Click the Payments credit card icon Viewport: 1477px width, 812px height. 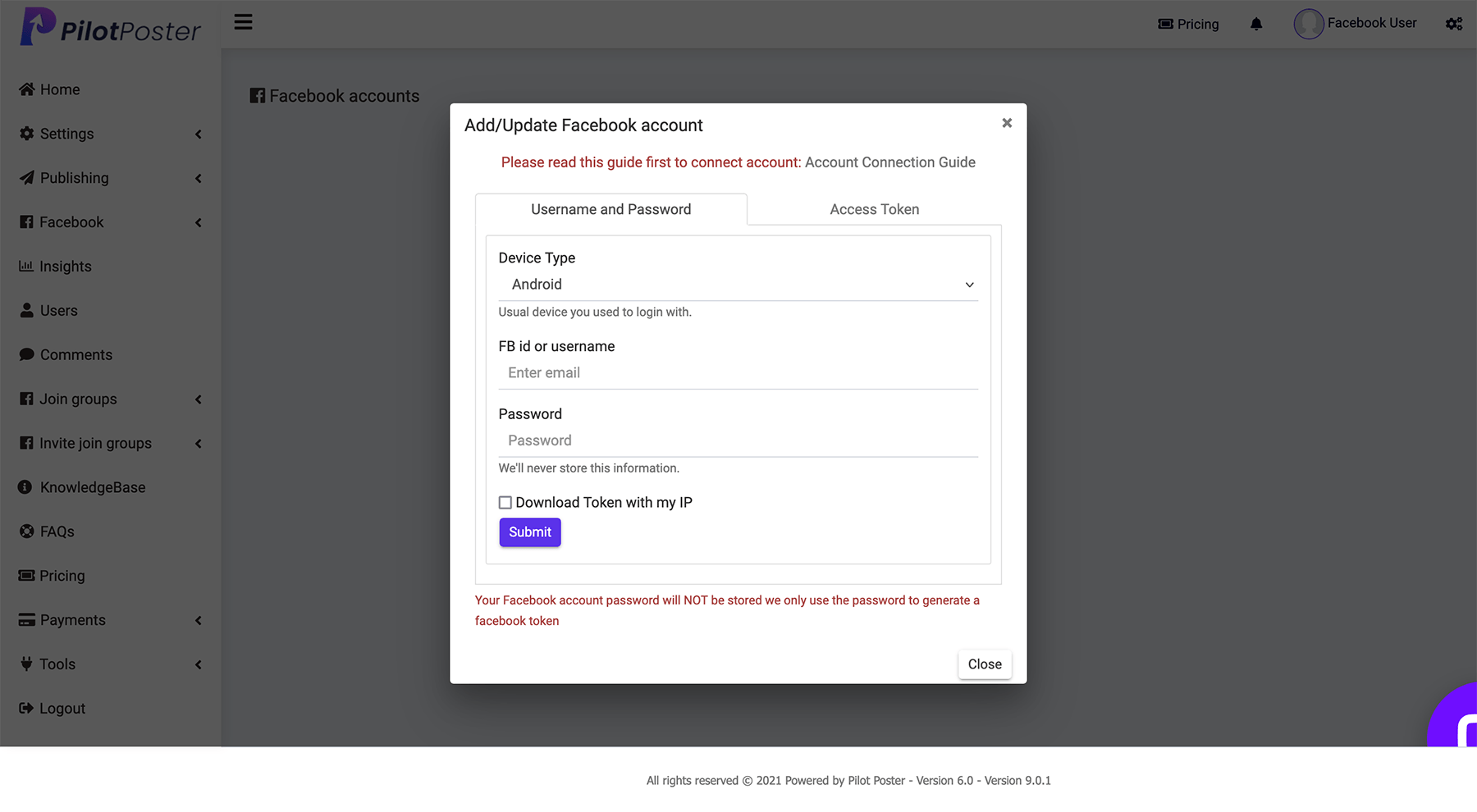tap(27, 620)
